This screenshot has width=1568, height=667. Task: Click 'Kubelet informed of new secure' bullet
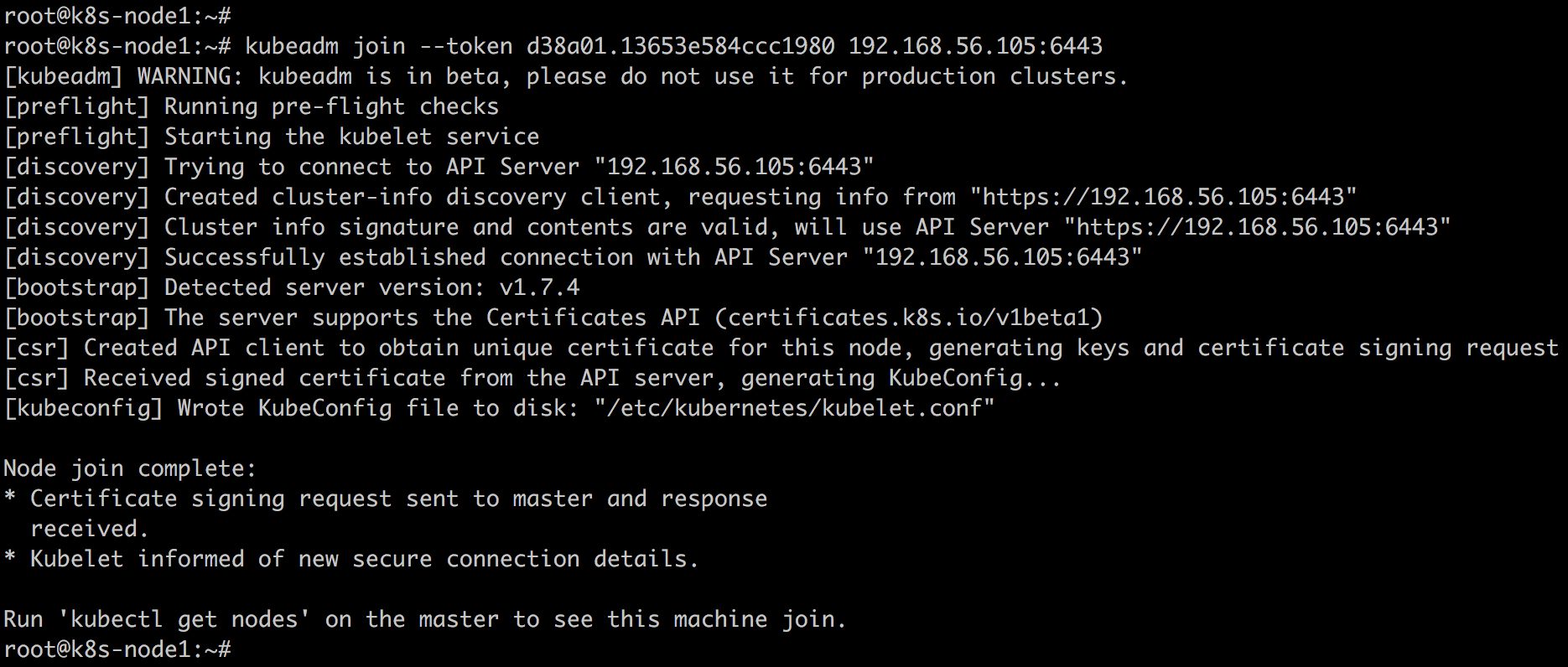point(351,559)
